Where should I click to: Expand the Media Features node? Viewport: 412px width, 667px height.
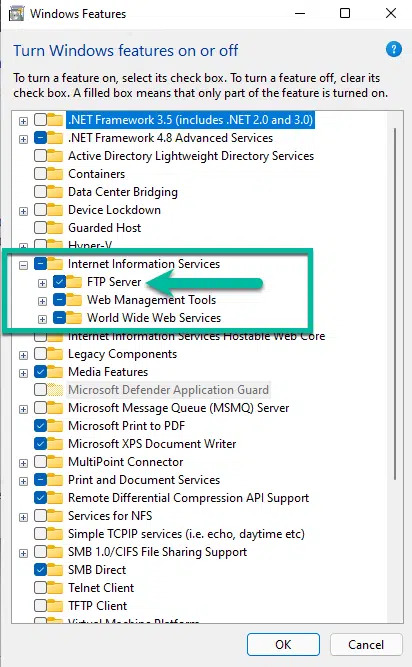23,373
